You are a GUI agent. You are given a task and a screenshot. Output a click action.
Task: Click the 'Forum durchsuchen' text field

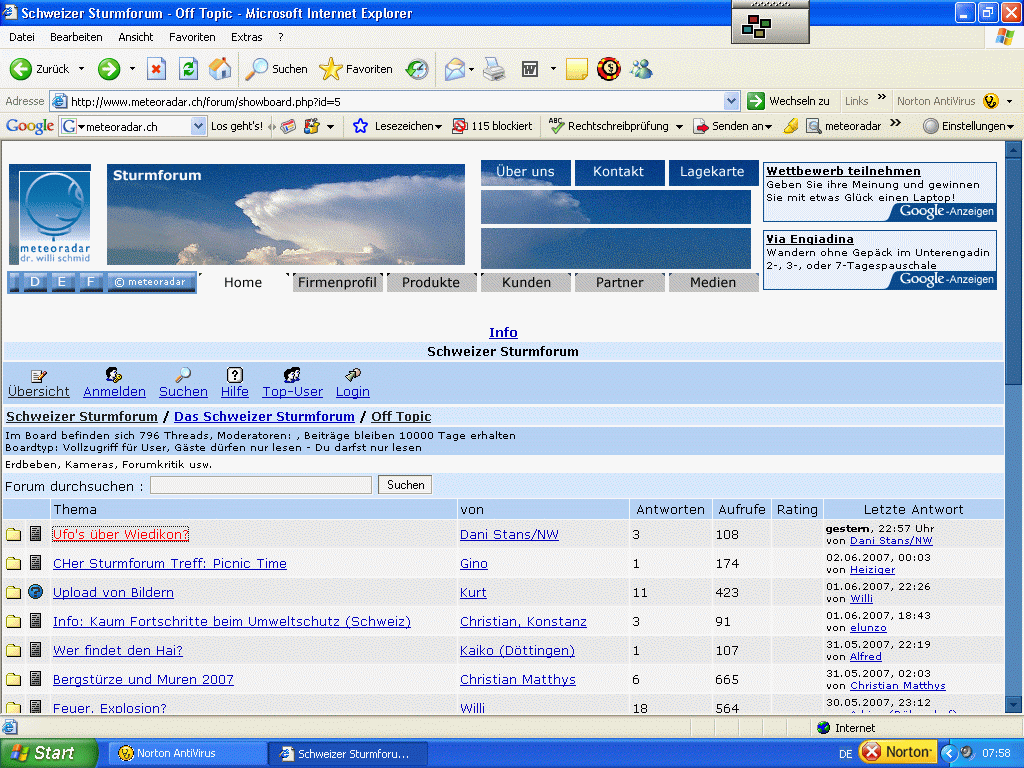pyautogui.click(x=261, y=485)
